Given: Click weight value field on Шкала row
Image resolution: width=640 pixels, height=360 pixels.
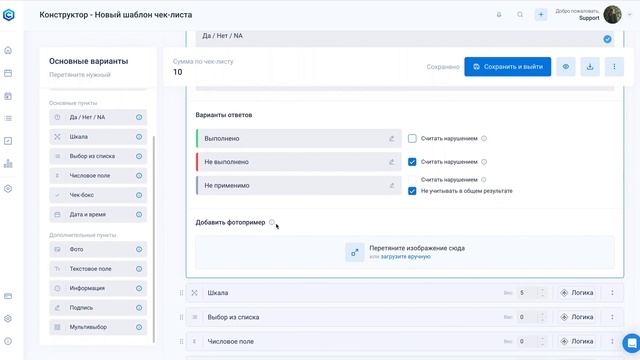Looking at the screenshot, I should (527, 293).
